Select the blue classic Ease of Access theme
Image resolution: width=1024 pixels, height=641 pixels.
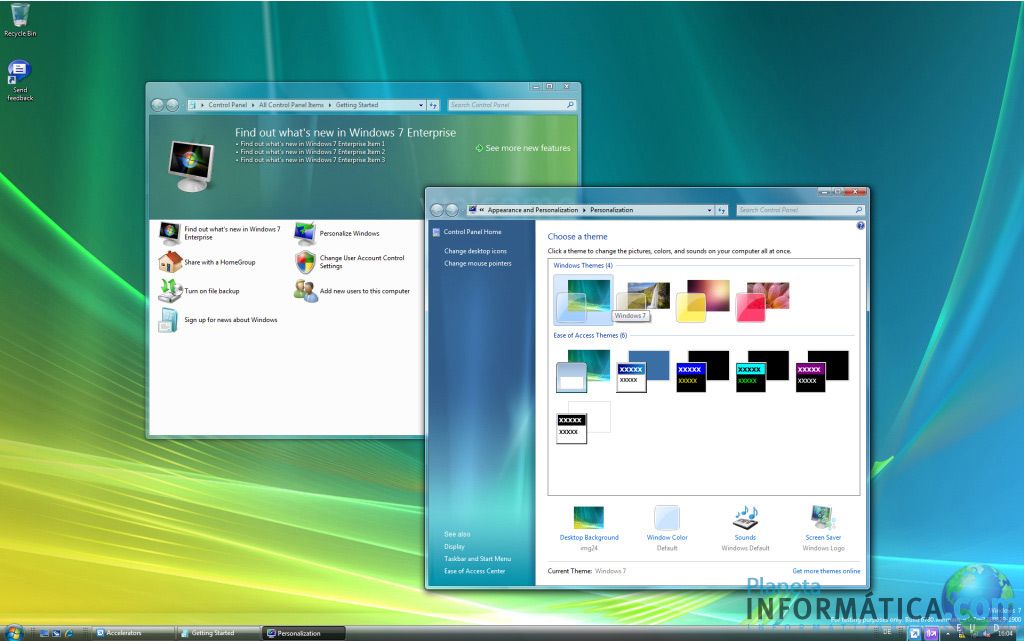(x=643, y=371)
